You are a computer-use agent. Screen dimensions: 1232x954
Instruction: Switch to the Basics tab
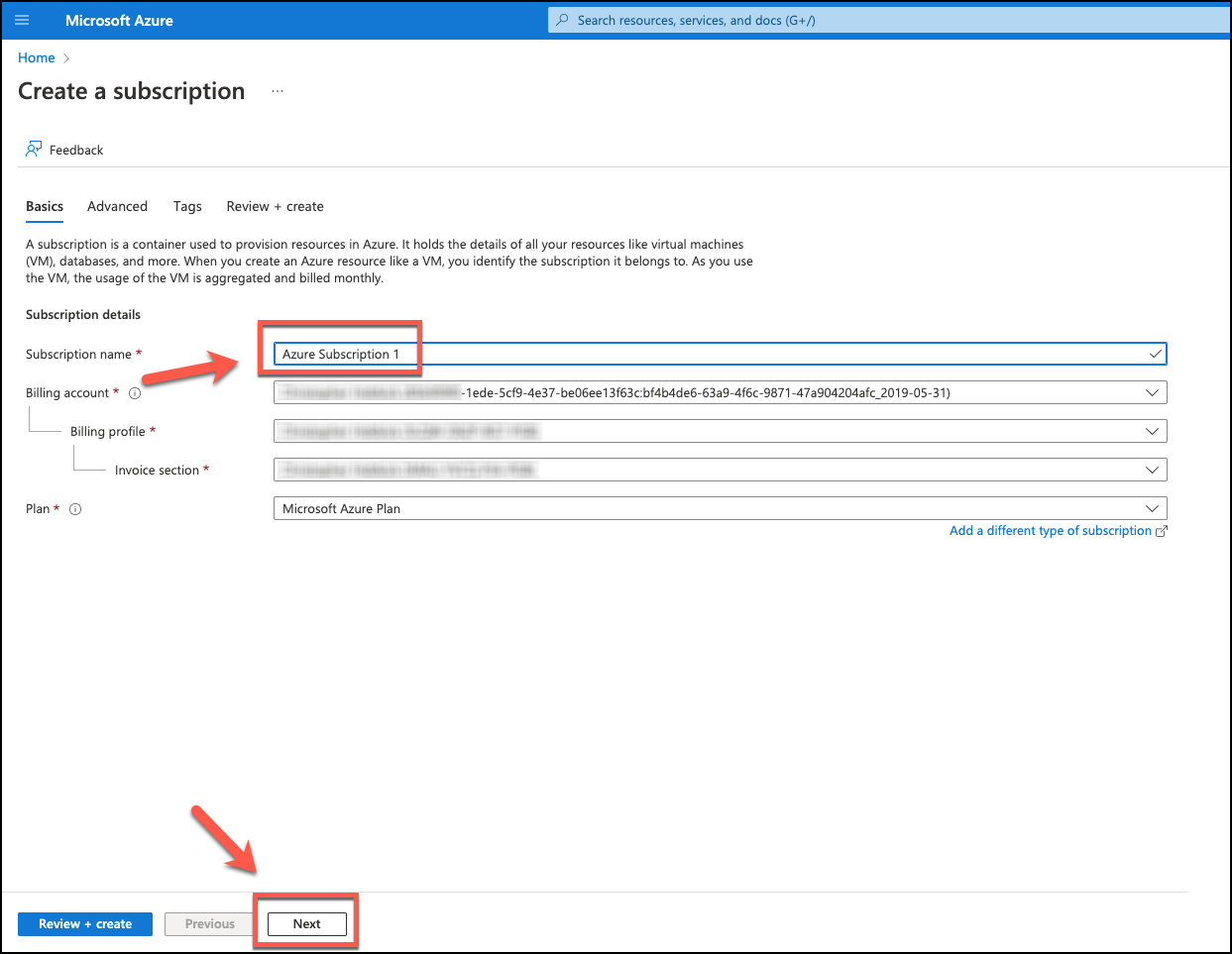[45, 206]
